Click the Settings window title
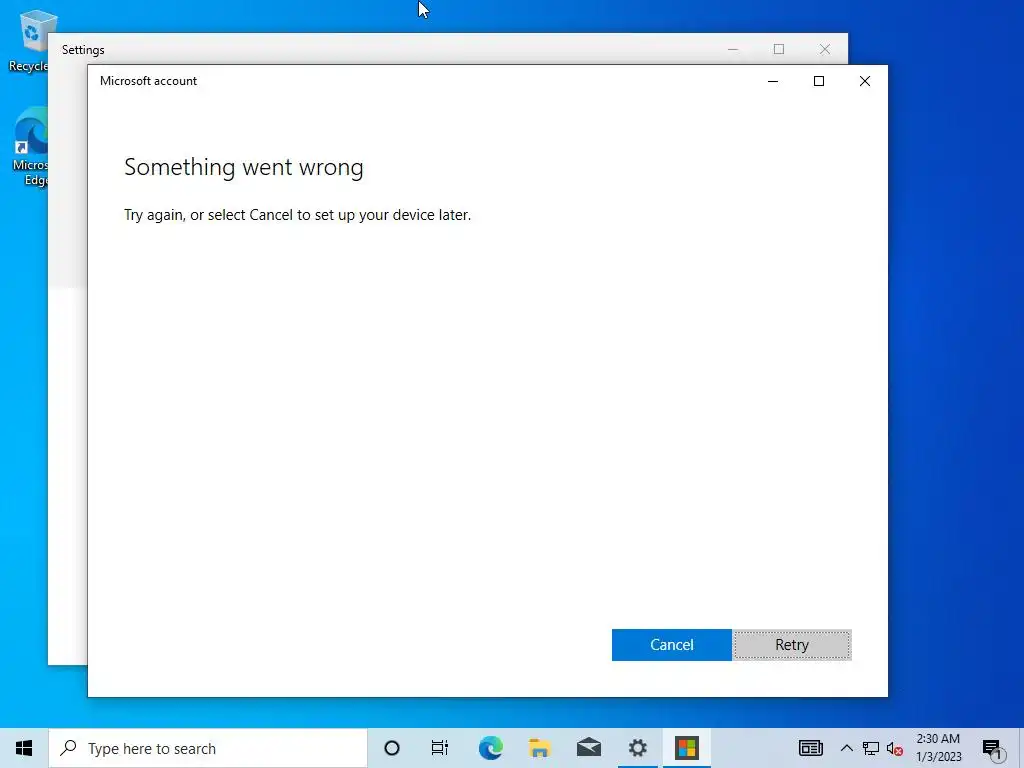Viewport: 1024px width, 768px height. point(83,50)
